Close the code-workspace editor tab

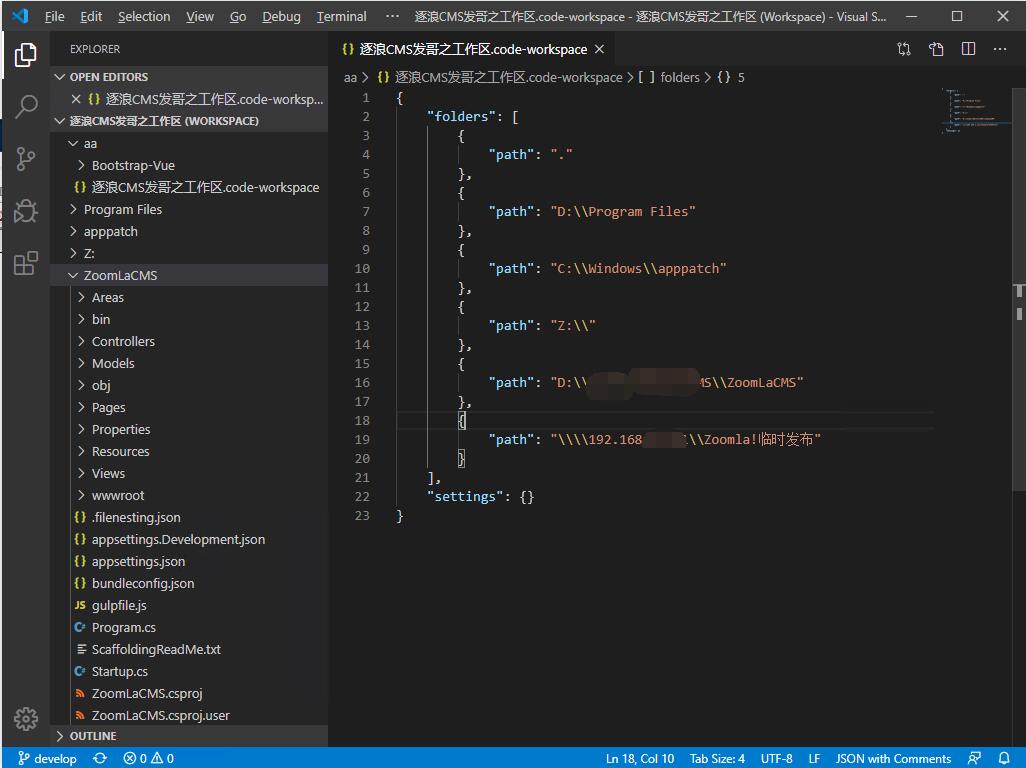(599, 49)
